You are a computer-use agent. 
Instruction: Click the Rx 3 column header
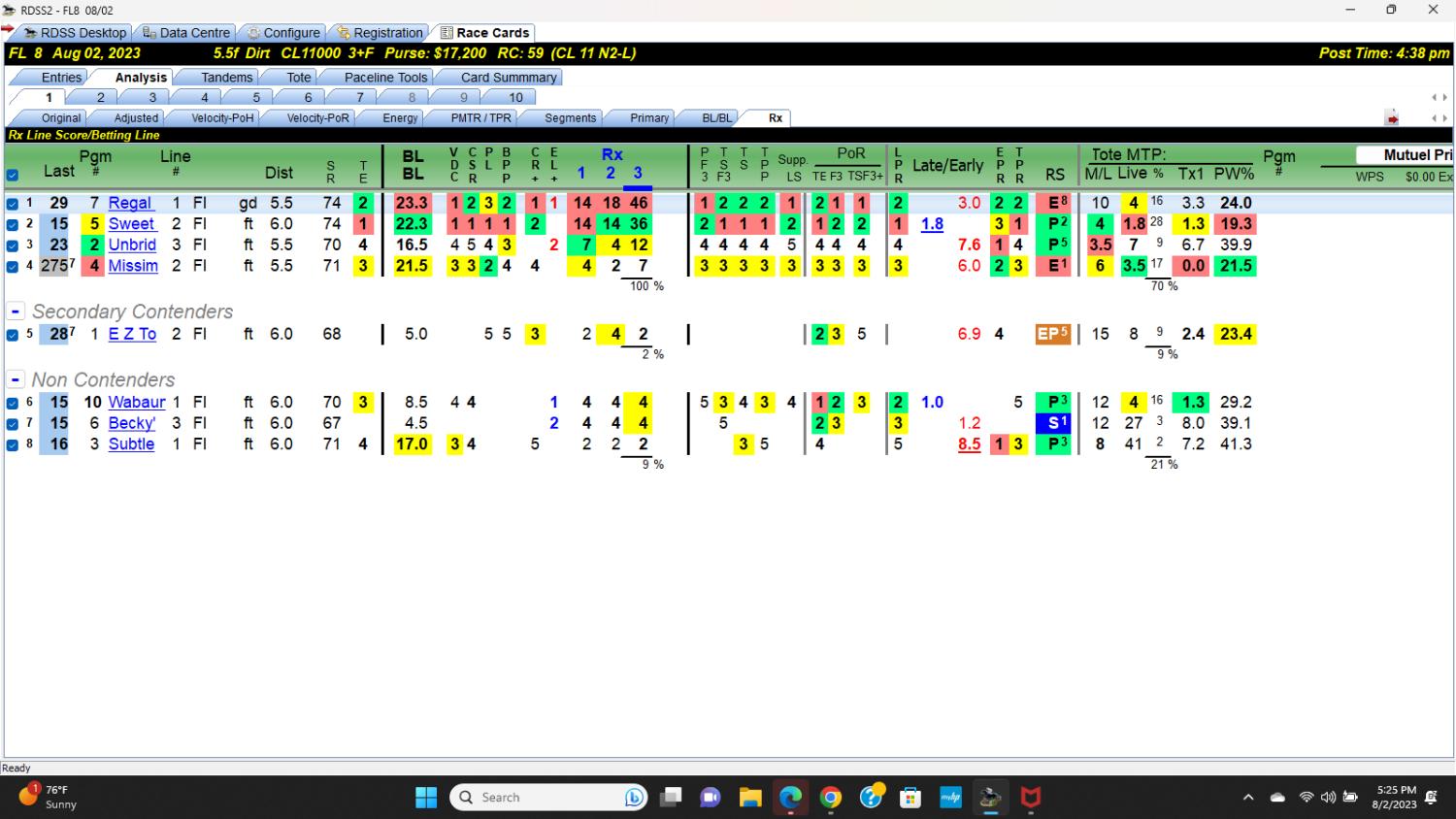click(x=638, y=173)
